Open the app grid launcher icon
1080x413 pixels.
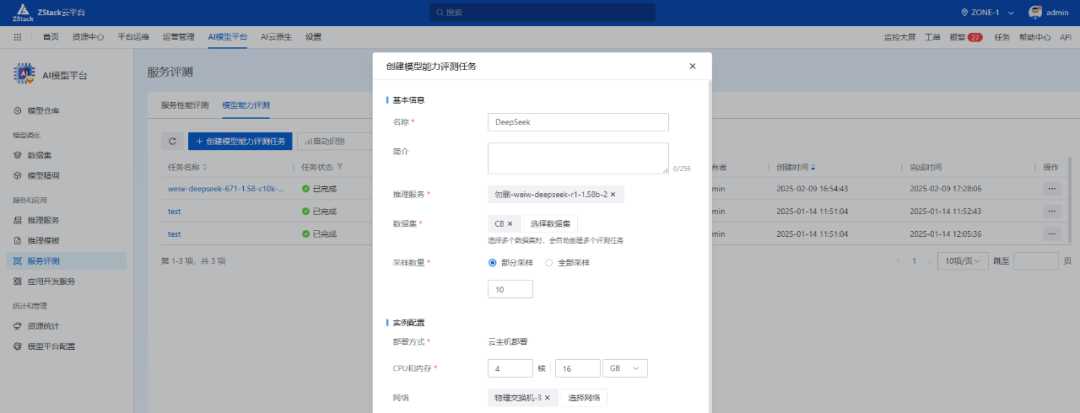tap(17, 37)
